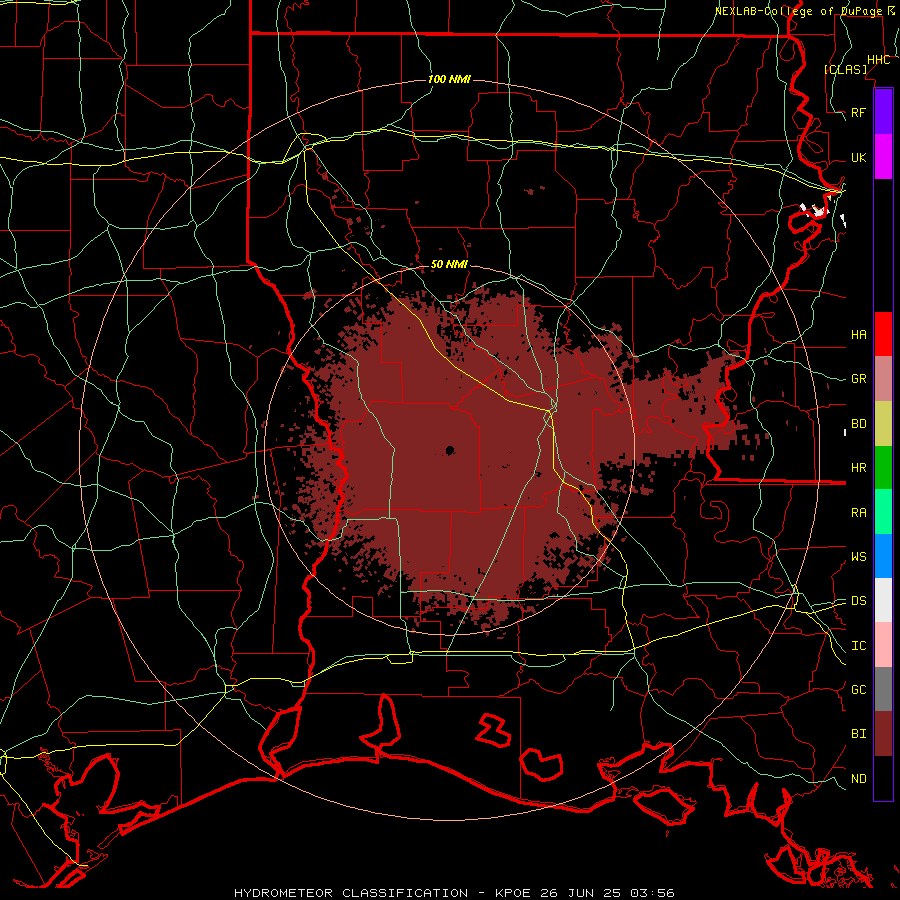Click the HYDROMETEOR CLASSIFICATION title text
Viewport: 900px width, 900px height.
(351, 893)
